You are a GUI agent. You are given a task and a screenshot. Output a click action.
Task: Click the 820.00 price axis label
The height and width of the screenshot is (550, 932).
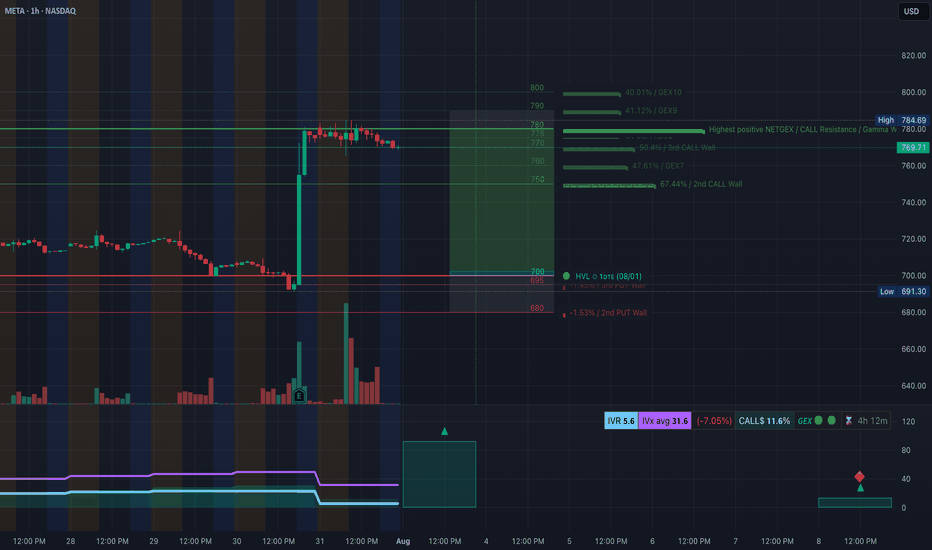click(x=914, y=55)
